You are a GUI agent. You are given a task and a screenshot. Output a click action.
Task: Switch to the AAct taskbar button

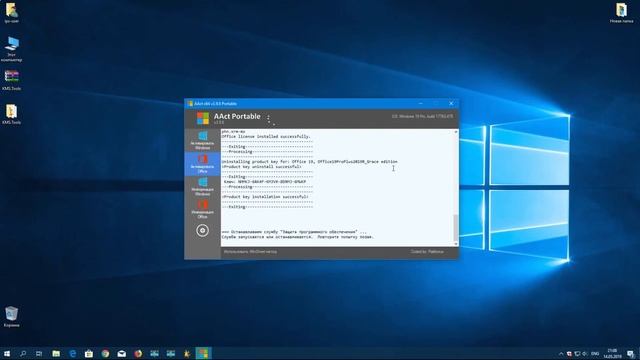pyautogui.click(x=203, y=353)
